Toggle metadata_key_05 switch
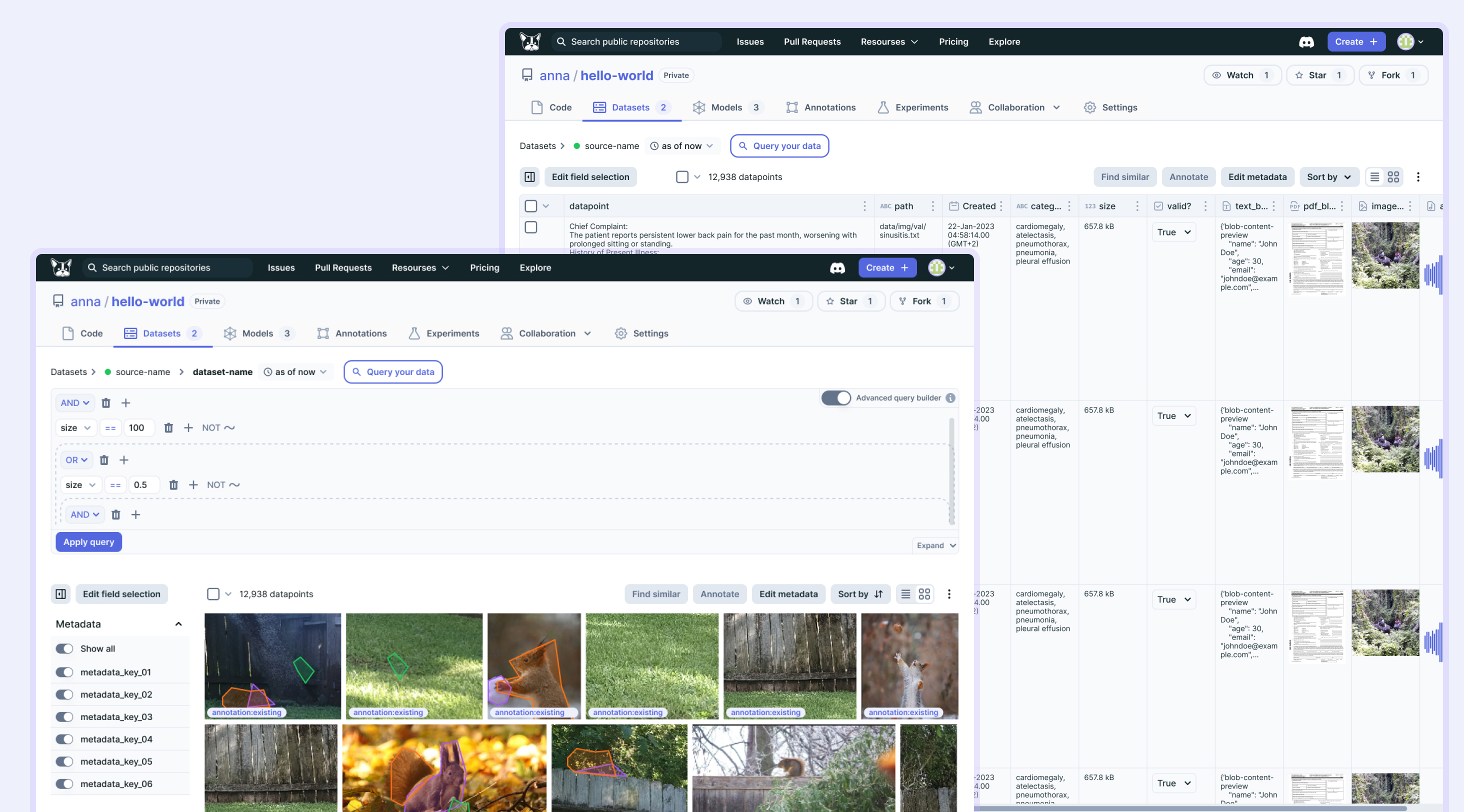 tap(64, 761)
